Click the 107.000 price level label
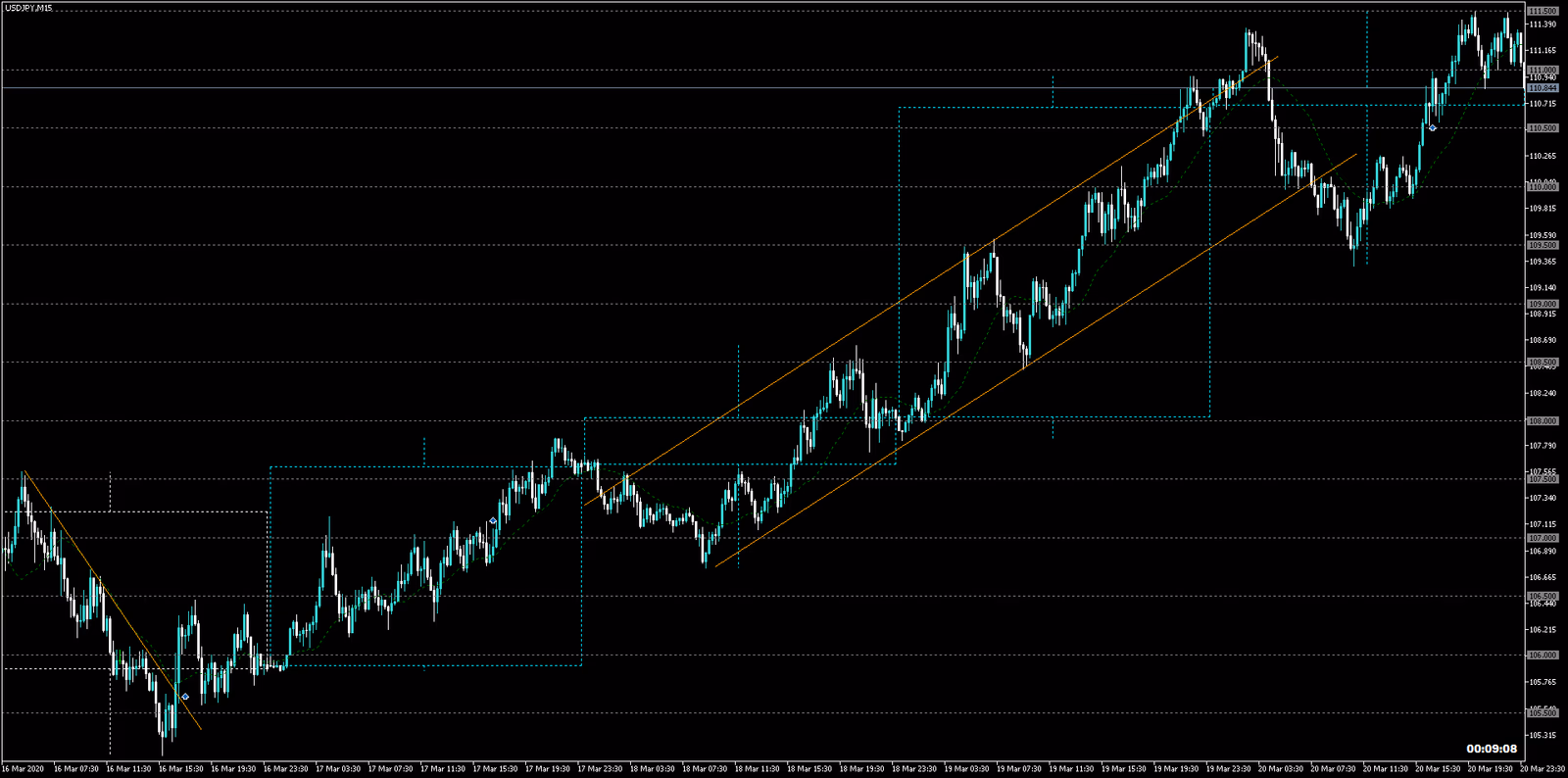 click(x=1543, y=538)
